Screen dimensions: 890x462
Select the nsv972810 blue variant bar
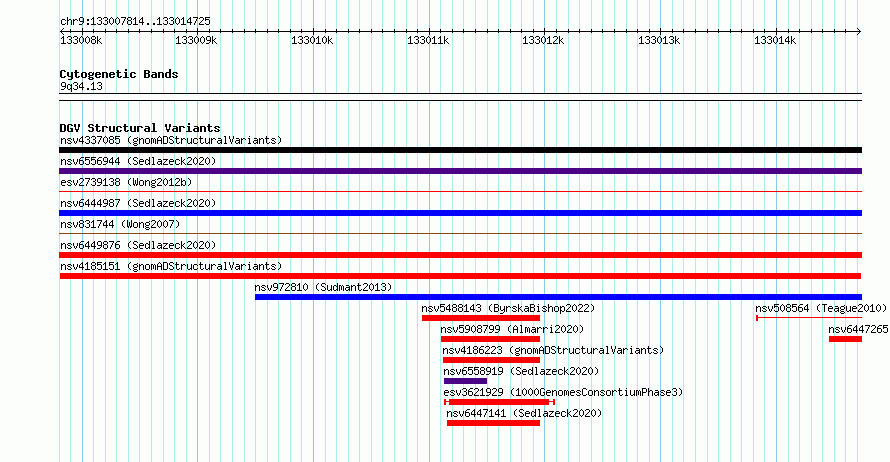[559, 297]
